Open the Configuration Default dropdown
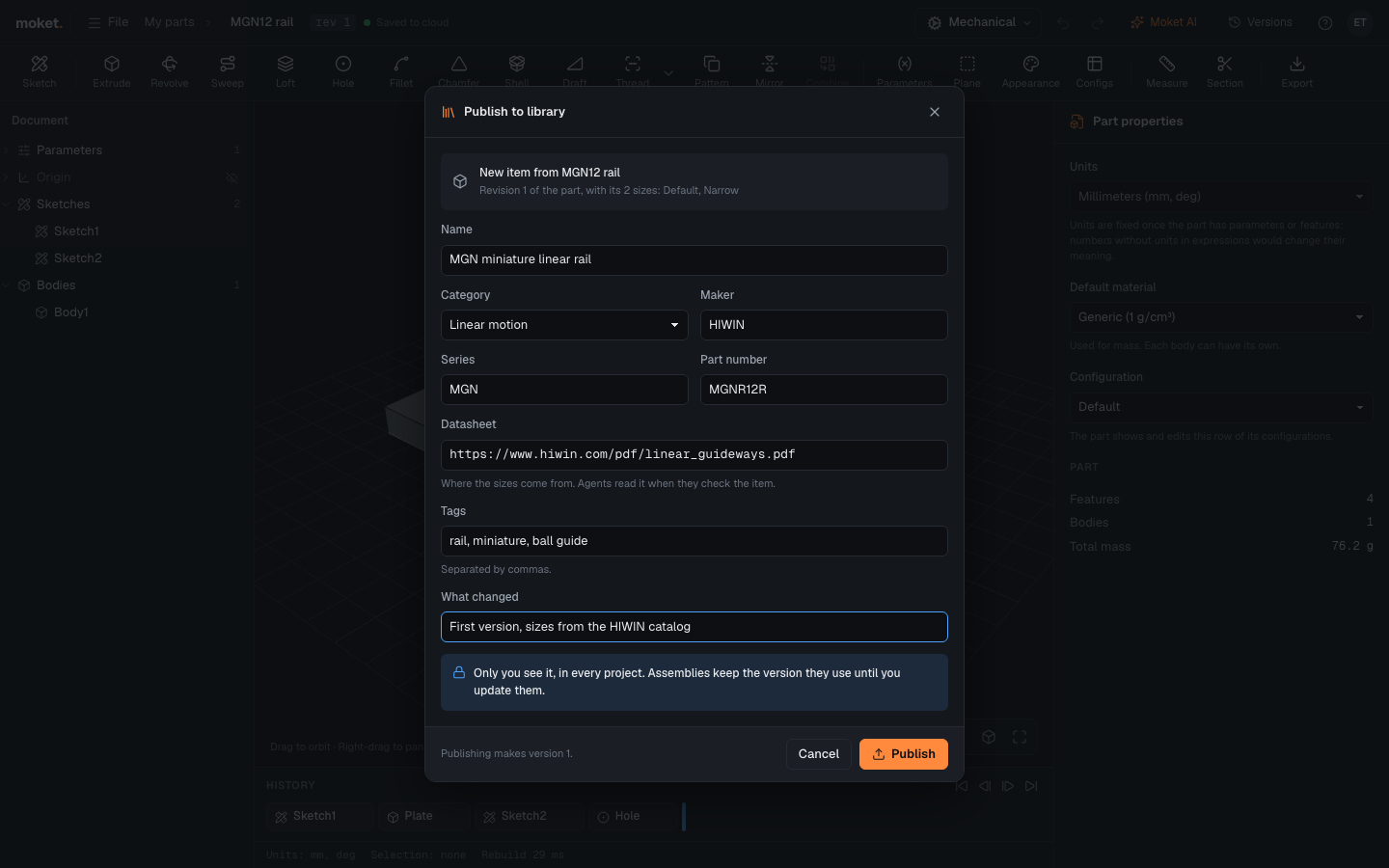The height and width of the screenshot is (868, 1389). (1220, 407)
